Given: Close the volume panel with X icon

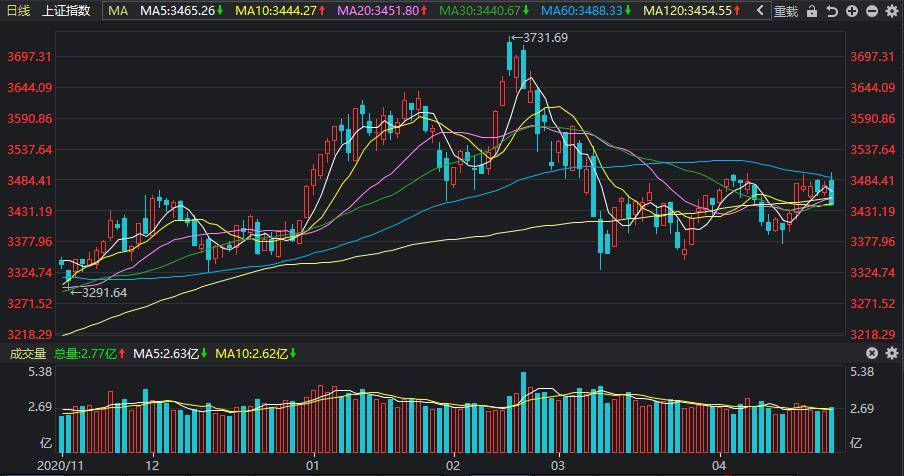Looking at the screenshot, I should [x=872, y=353].
